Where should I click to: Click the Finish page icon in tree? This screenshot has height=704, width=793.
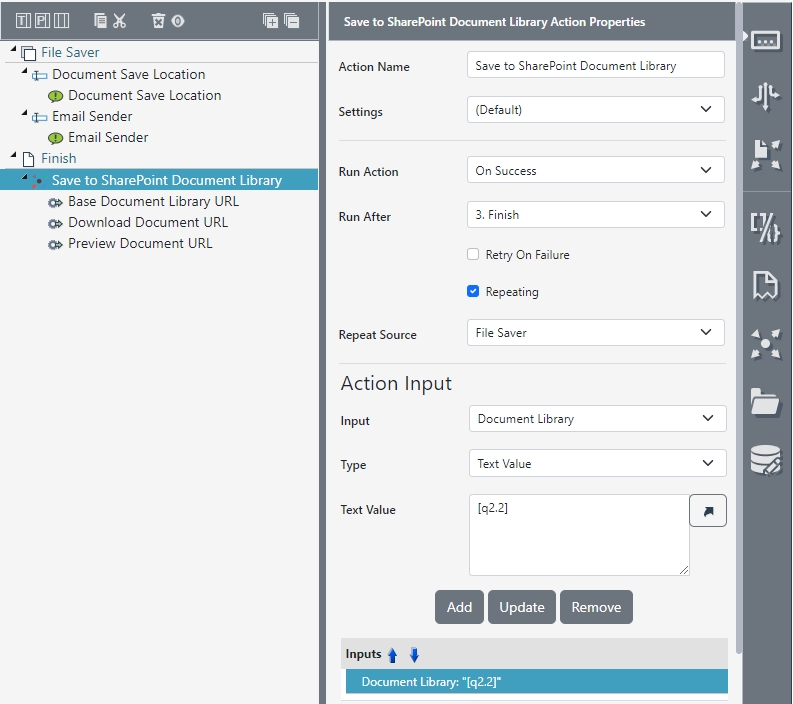pyautogui.click(x=29, y=159)
